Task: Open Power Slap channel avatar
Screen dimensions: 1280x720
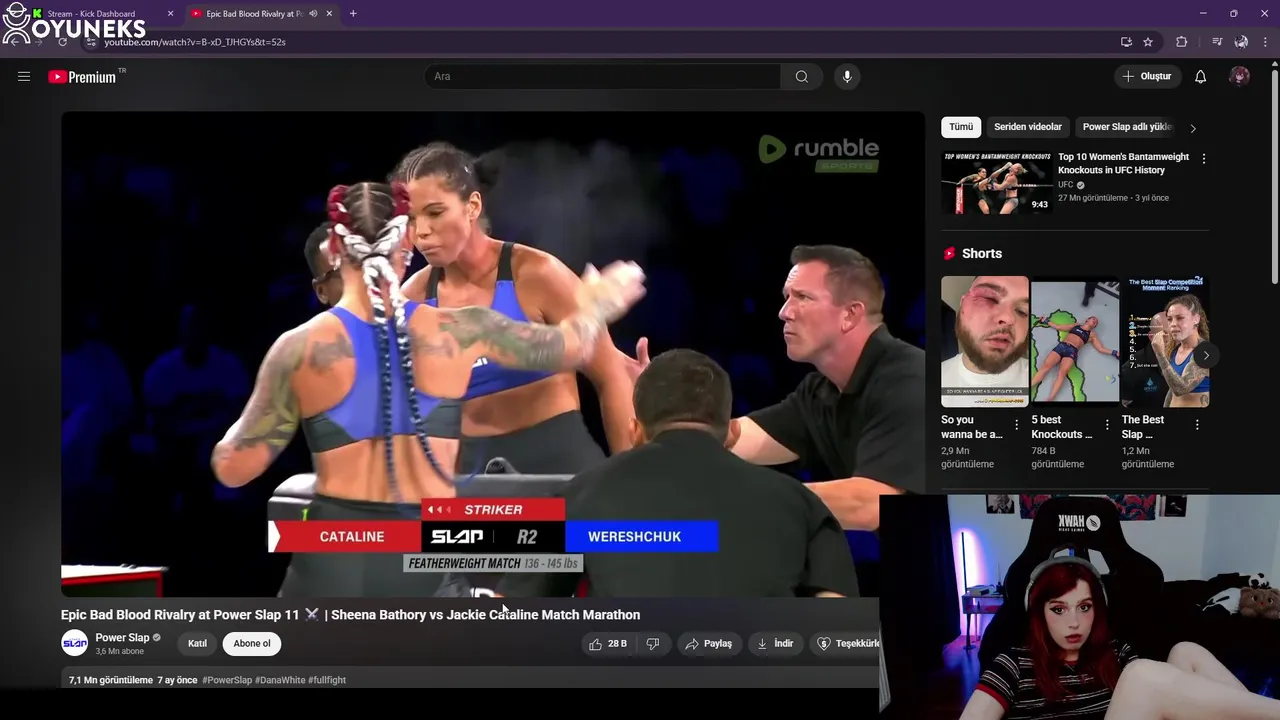Action: [x=75, y=643]
